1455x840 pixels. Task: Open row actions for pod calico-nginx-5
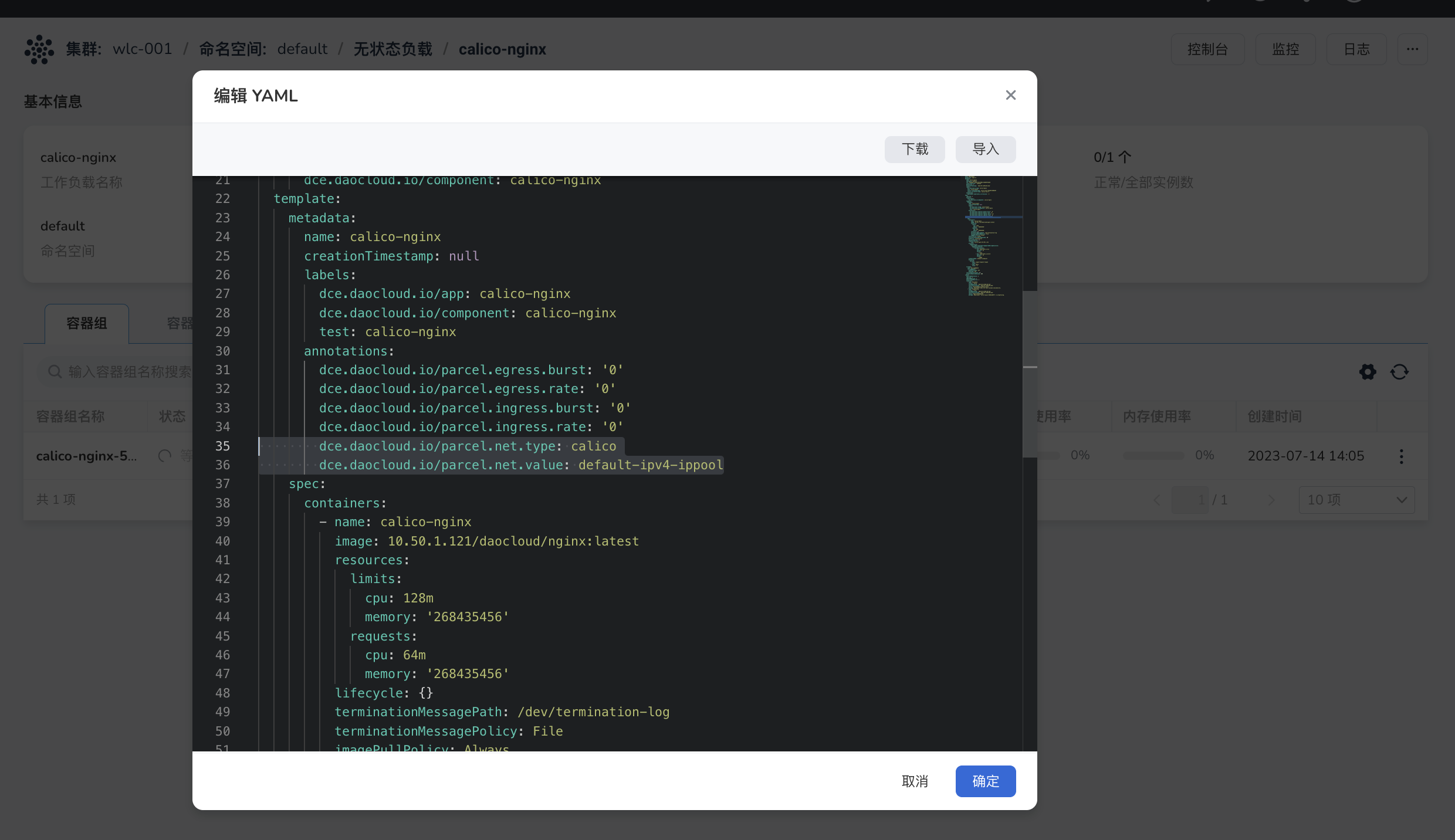[x=1402, y=456]
